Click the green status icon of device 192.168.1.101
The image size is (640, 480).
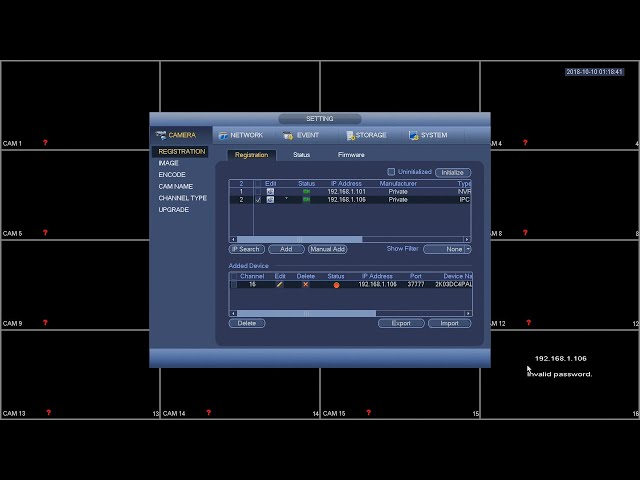pyautogui.click(x=306, y=191)
